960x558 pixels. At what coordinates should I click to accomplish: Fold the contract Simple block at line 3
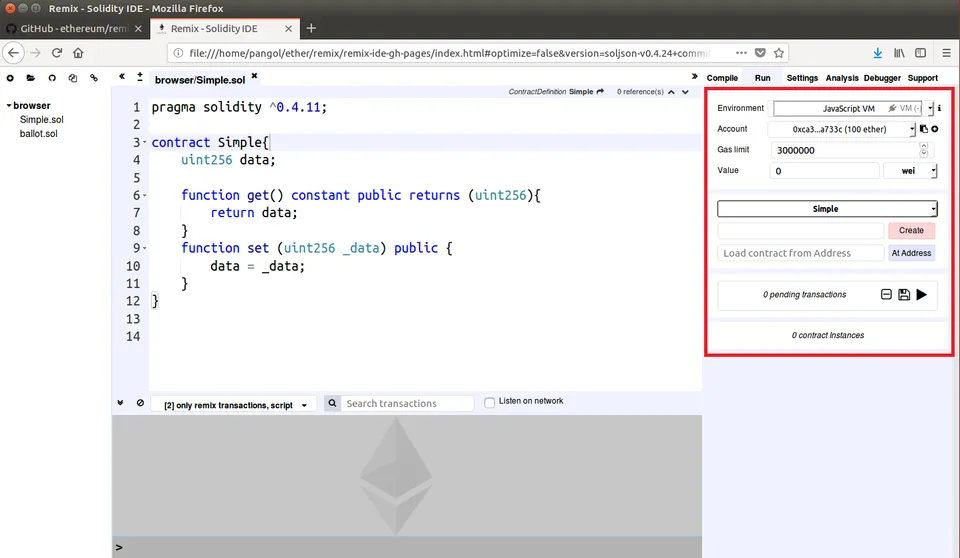point(144,143)
